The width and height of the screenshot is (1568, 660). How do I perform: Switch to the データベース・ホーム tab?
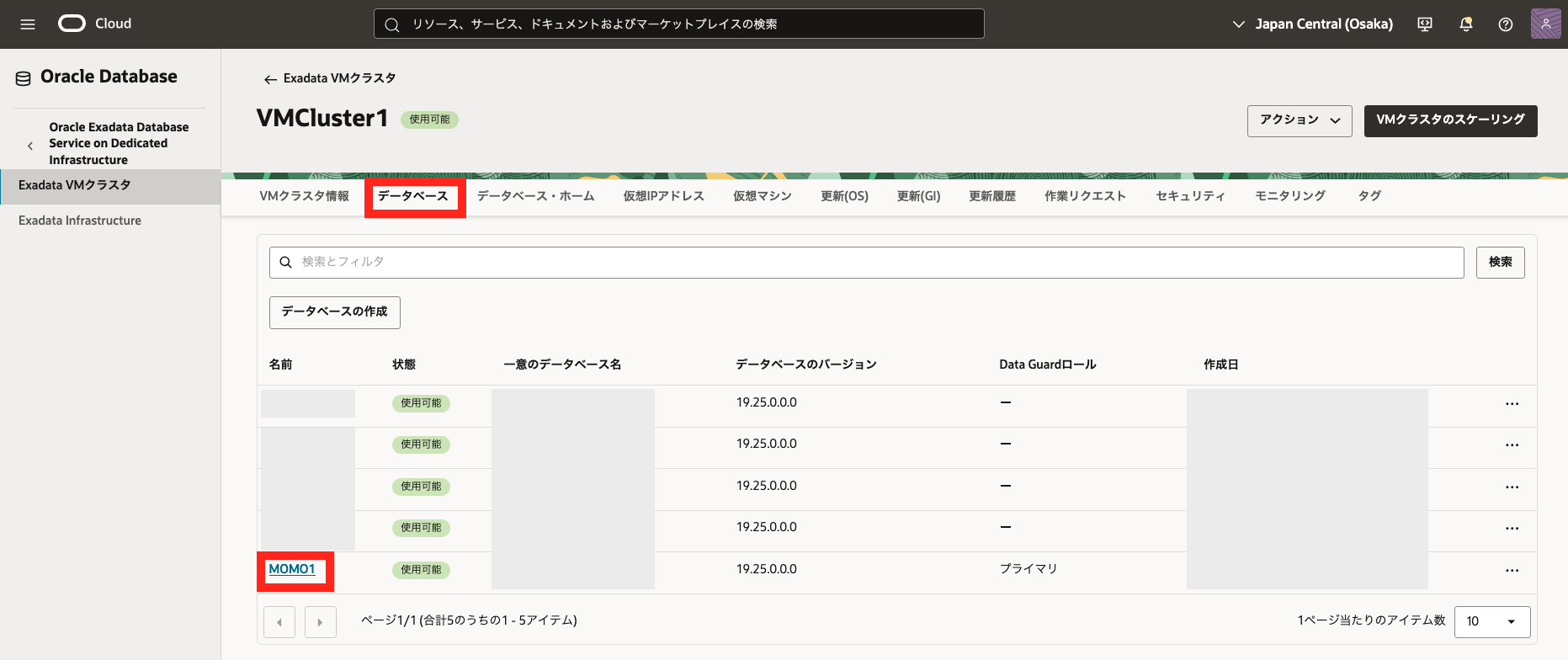click(x=535, y=196)
